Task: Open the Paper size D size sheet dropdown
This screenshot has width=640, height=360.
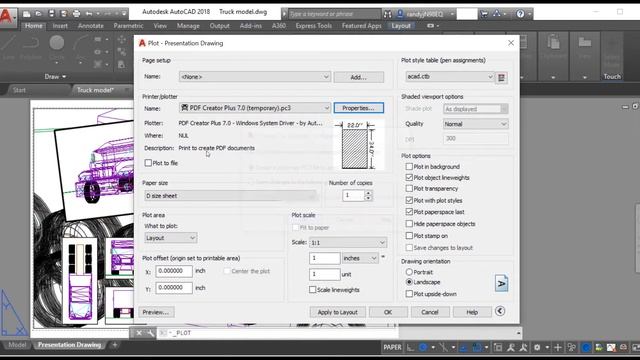Action: [x=232, y=196]
